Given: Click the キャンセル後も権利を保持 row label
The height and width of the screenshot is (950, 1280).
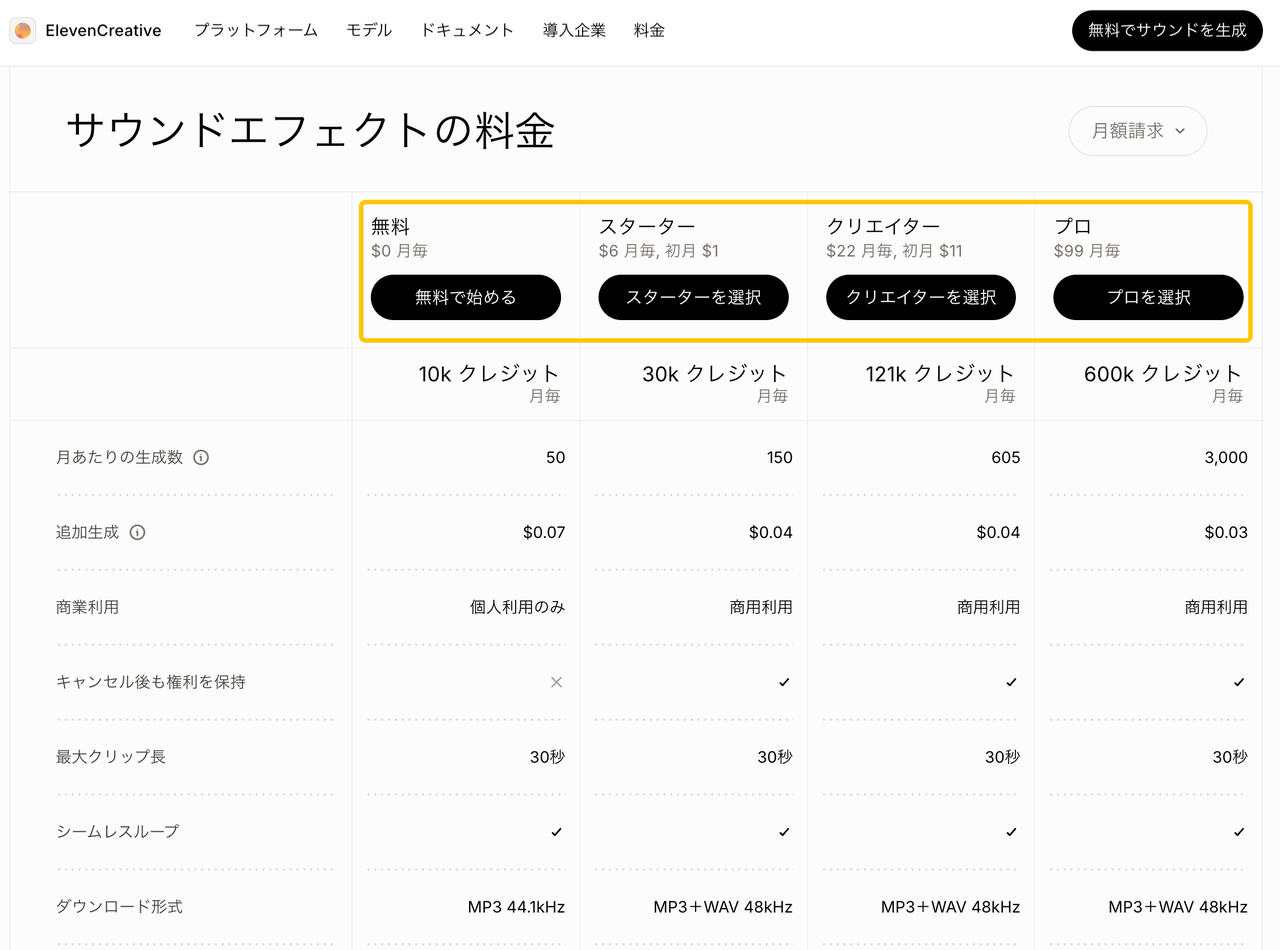Looking at the screenshot, I should 151,682.
